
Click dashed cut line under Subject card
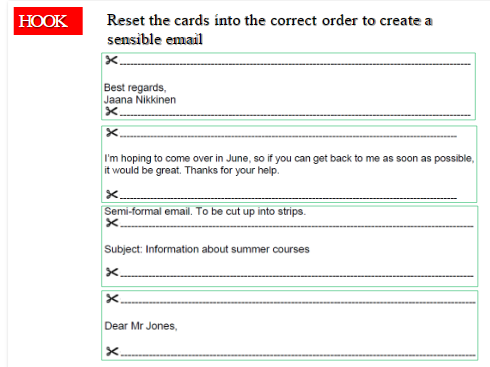coord(297,276)
